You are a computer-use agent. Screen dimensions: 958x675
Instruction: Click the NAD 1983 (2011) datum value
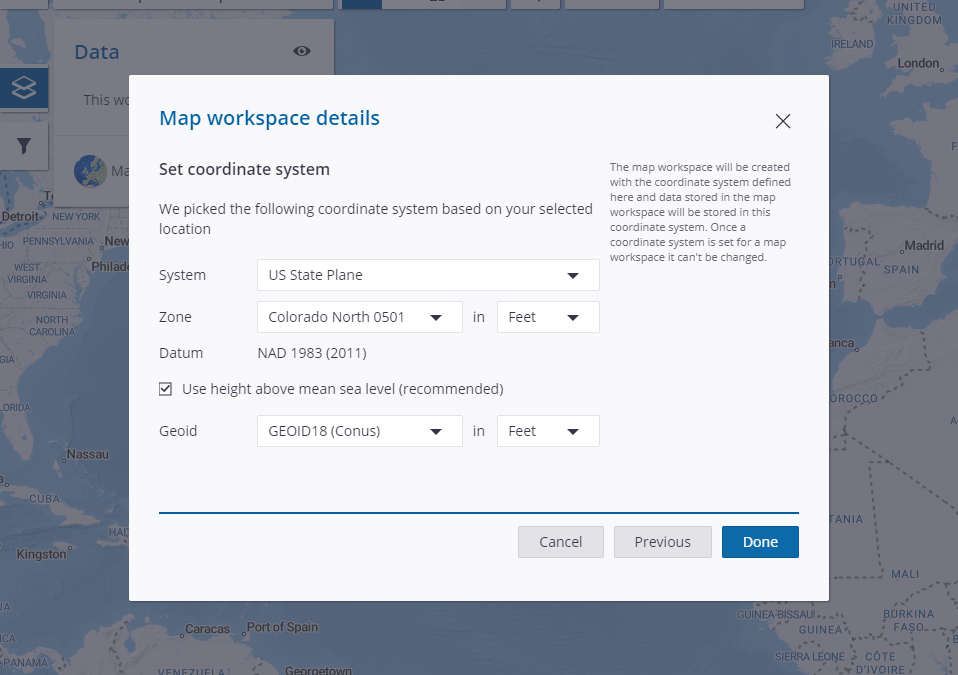point(312,353)
